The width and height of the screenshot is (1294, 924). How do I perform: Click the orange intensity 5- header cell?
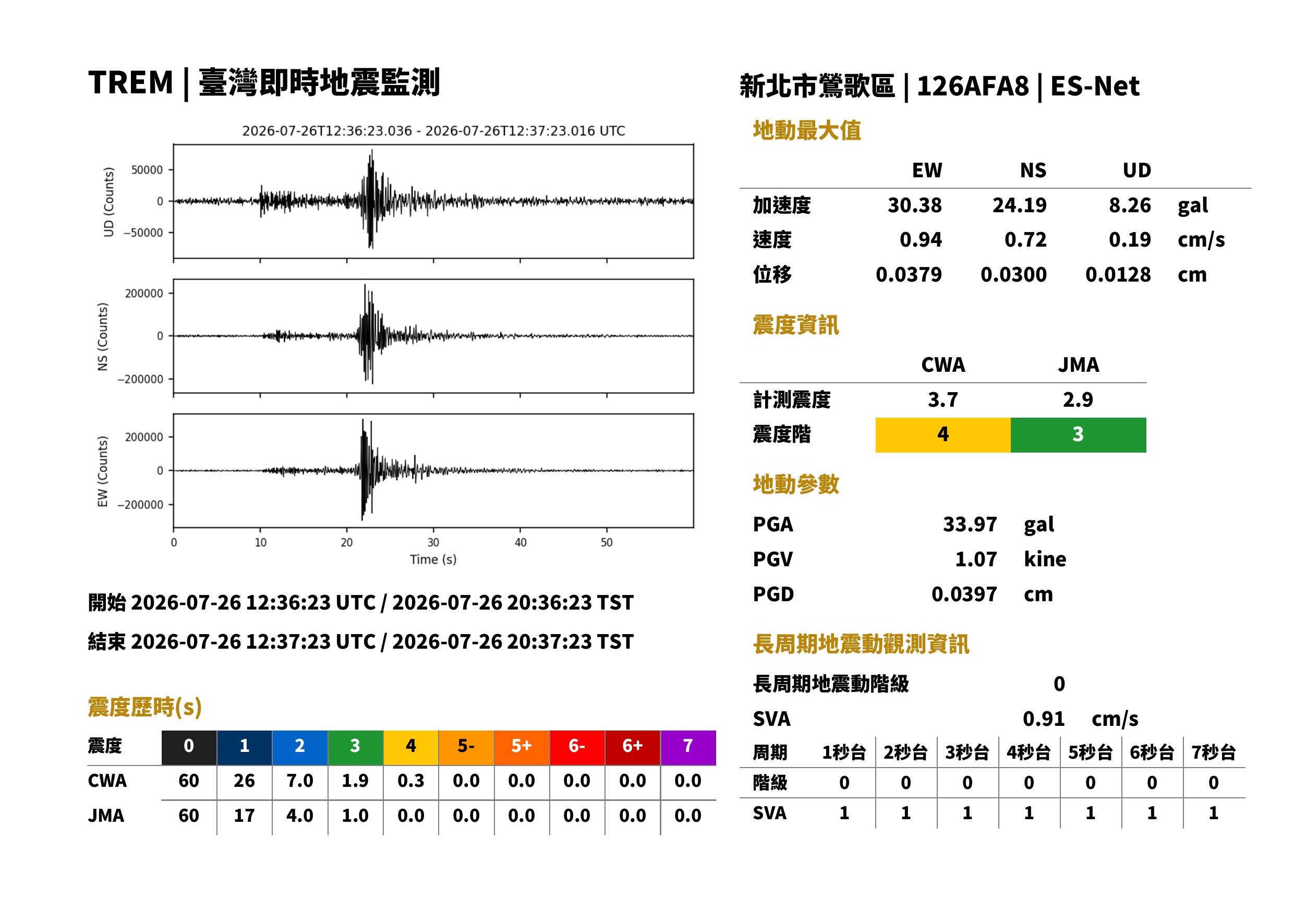tap(466, 747)
